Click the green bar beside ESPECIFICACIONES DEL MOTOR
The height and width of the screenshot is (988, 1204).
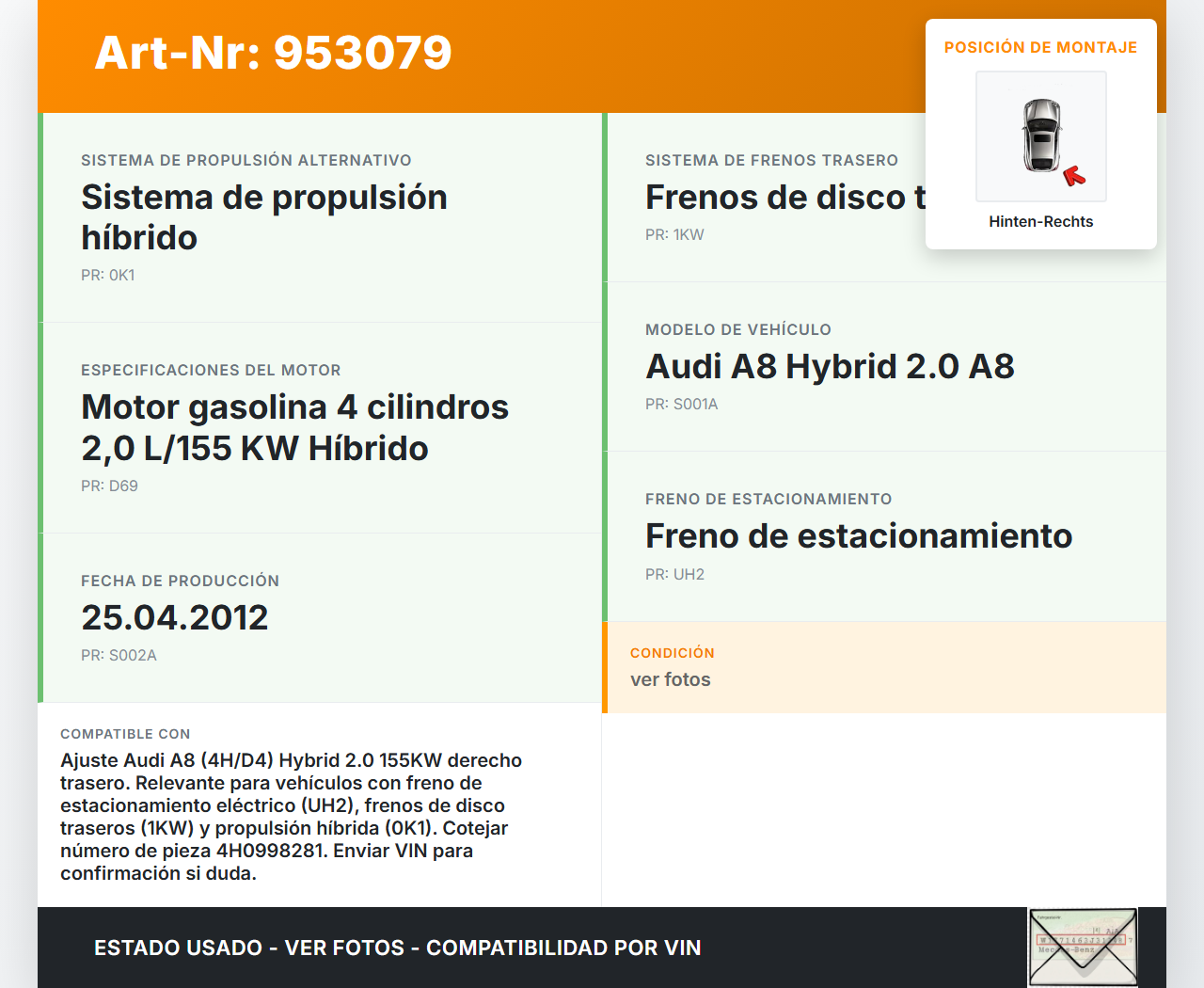click(x=40, y=426)
